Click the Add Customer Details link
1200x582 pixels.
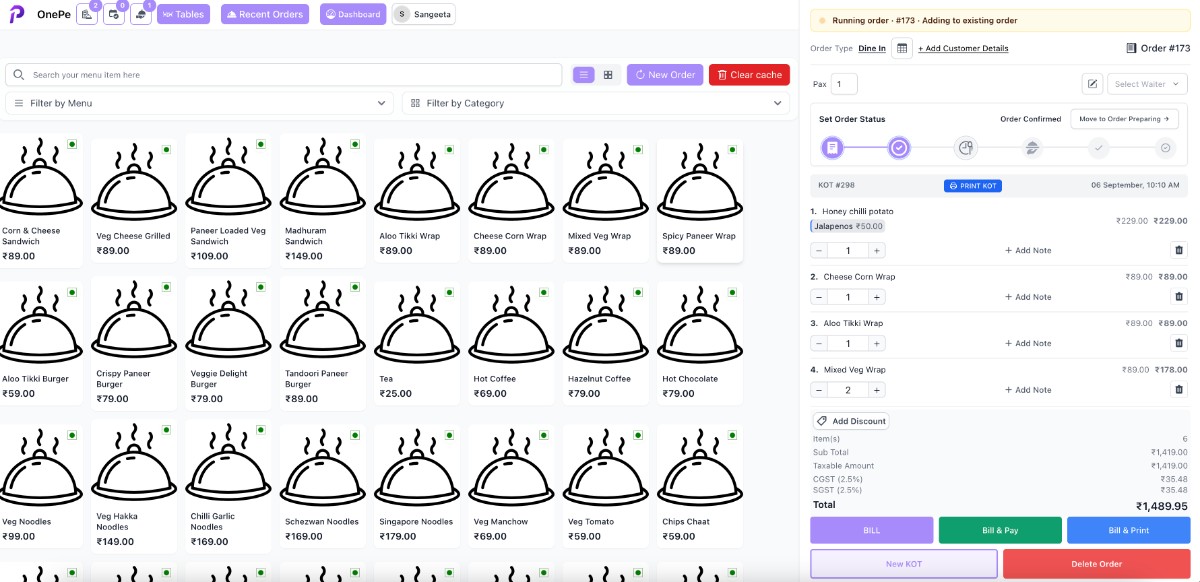(x=963, y=48)
